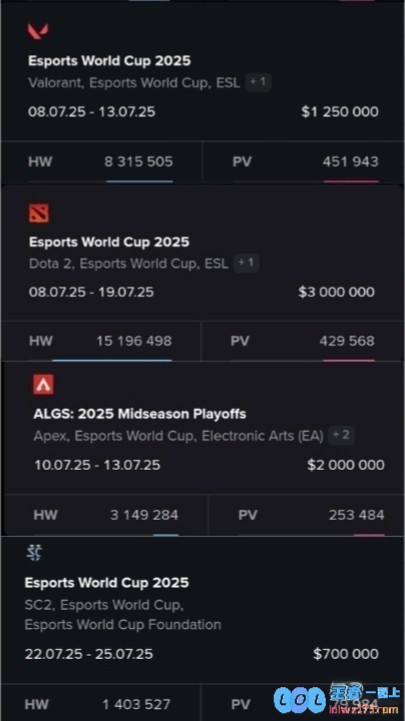Screen dimensions: 405x721
Task: Open the Dota 2 Esports World Cup 2025 title
Action: [x=109, y=242]
